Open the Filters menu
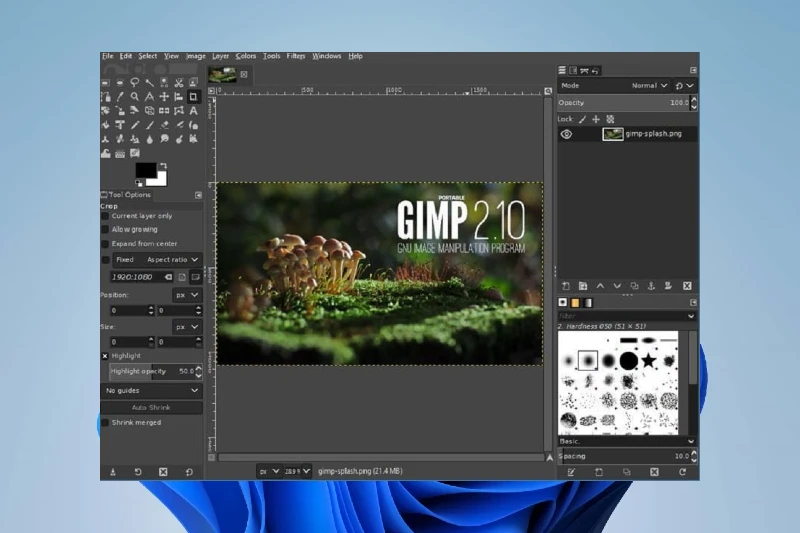This screenshot has height=533, width=800. [296, 56]
